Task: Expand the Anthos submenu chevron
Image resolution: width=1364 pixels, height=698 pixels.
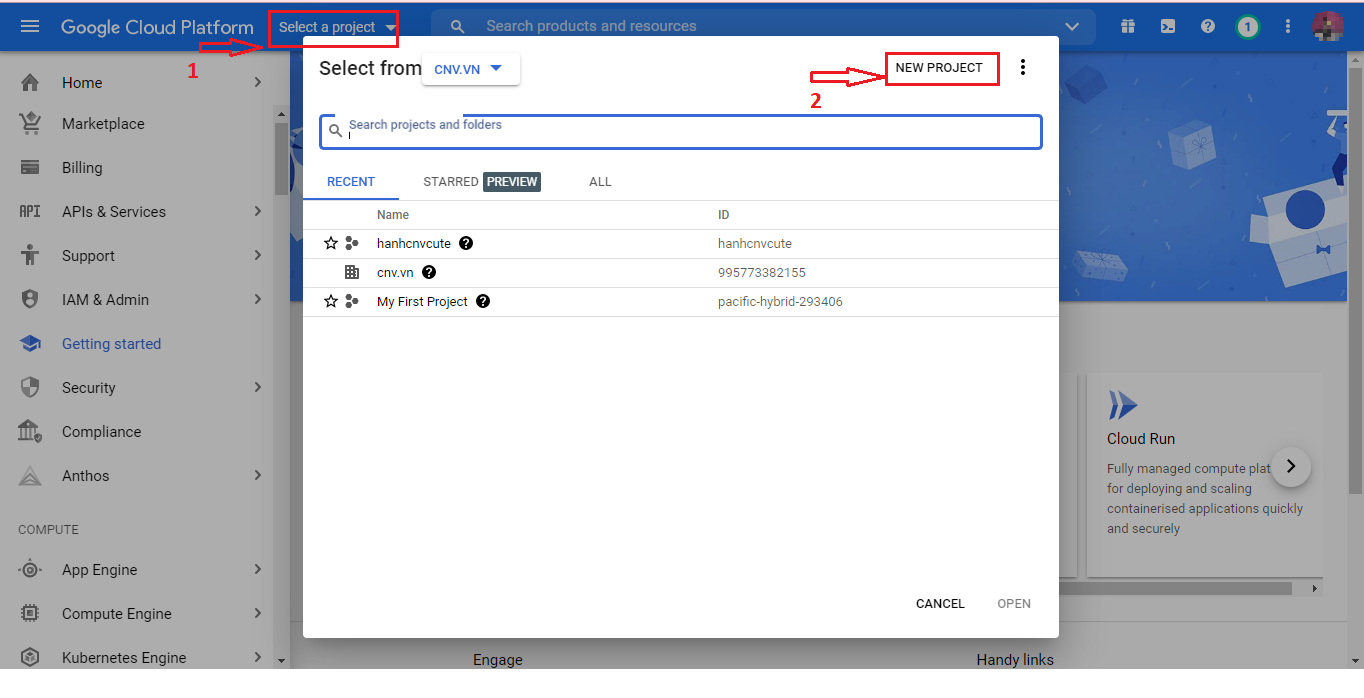Action: [x=258, y=476]
